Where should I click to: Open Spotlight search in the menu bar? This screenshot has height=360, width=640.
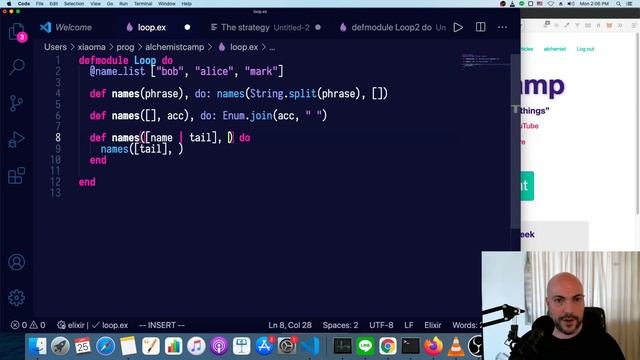(619, 4)
